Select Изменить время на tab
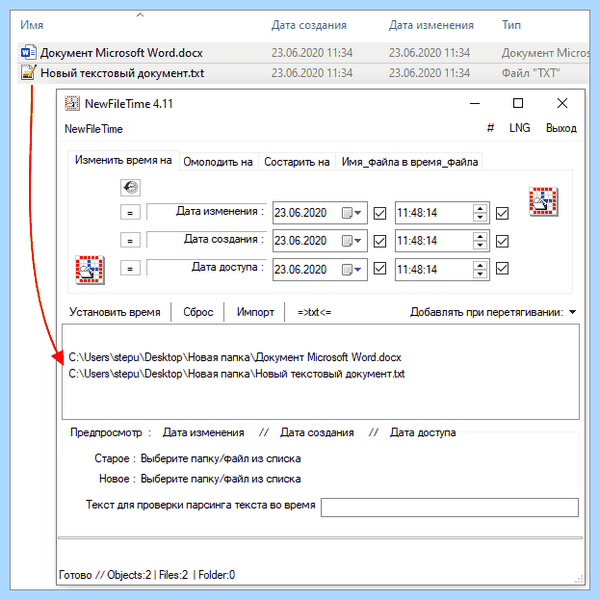This screenshot has width=600, height=600. (x=123, y=160)
